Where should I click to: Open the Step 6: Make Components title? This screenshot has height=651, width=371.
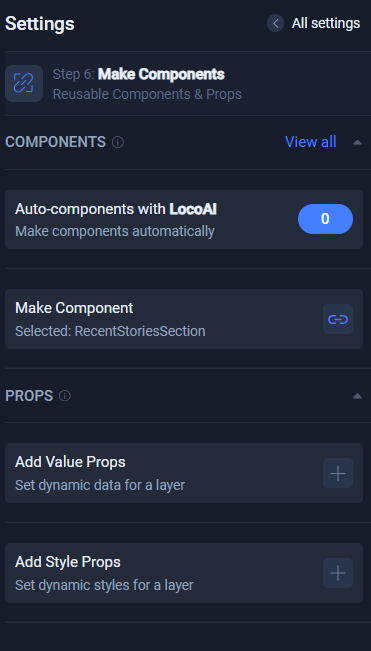click(139, 74)
